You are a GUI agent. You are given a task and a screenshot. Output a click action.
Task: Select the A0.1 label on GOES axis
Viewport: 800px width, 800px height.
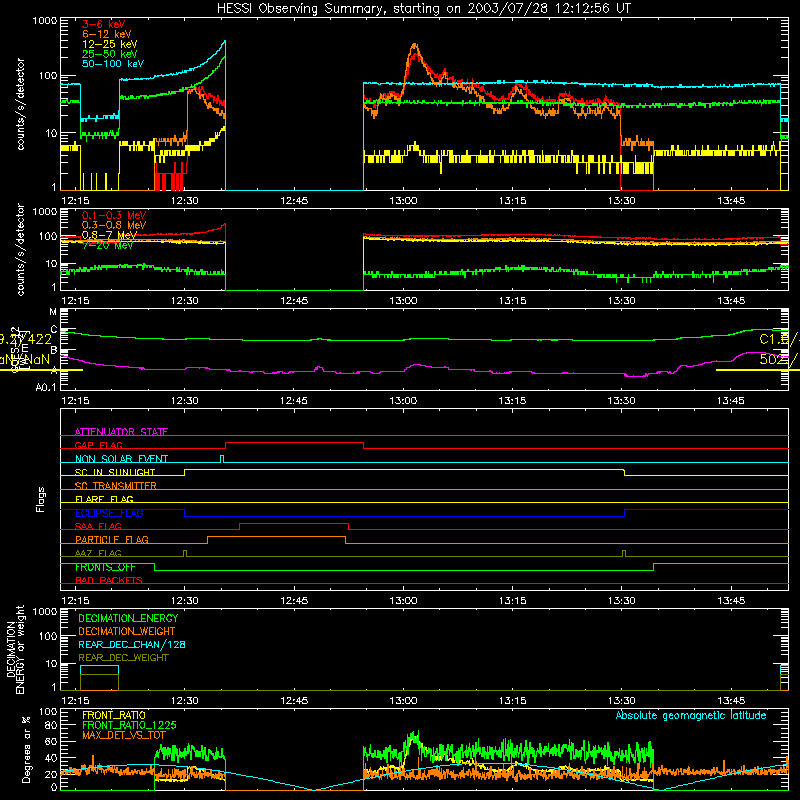[x=46, y=387]
